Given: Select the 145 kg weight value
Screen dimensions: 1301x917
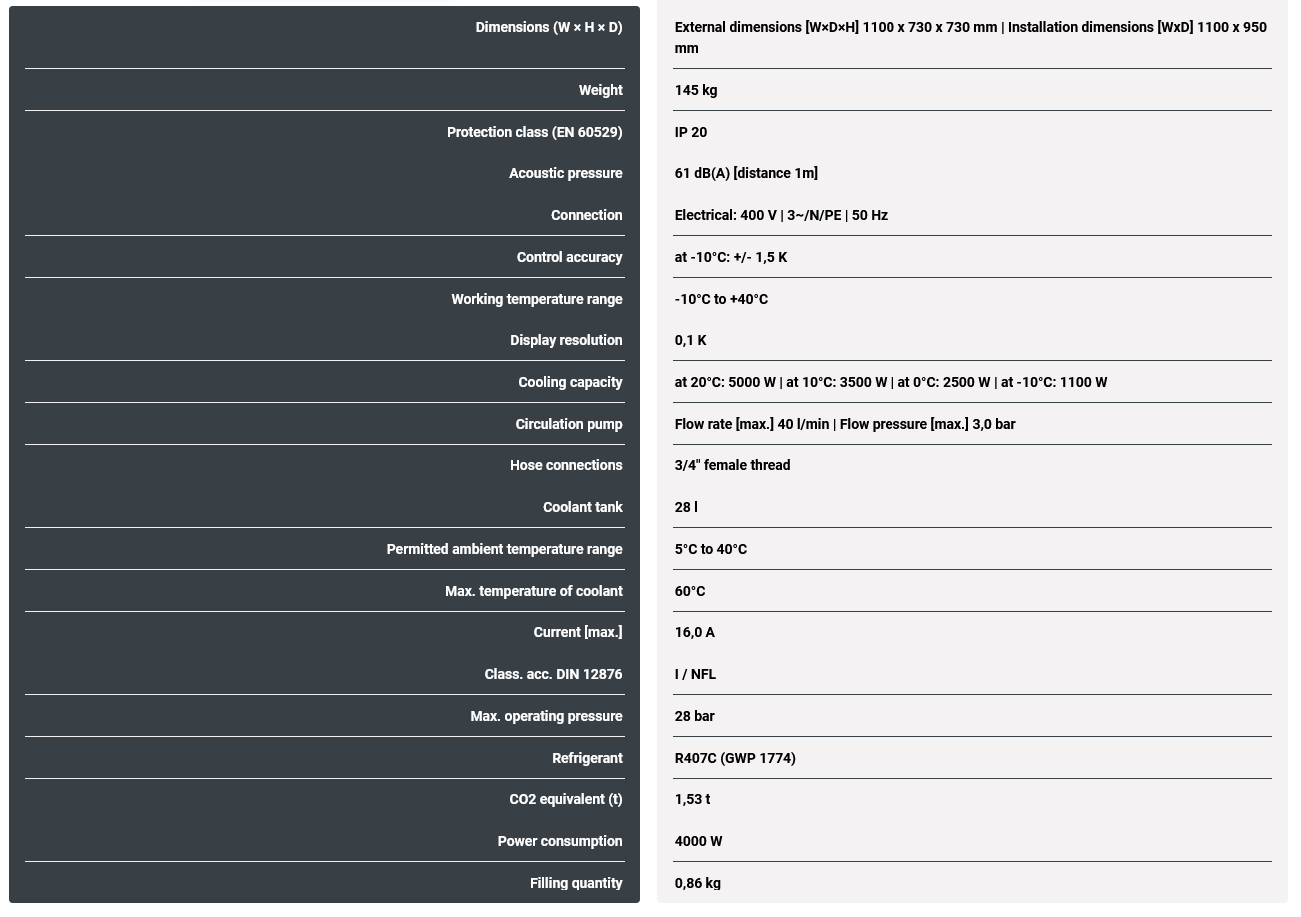Looking at the screenshot, I should click(x=696, y=90).
